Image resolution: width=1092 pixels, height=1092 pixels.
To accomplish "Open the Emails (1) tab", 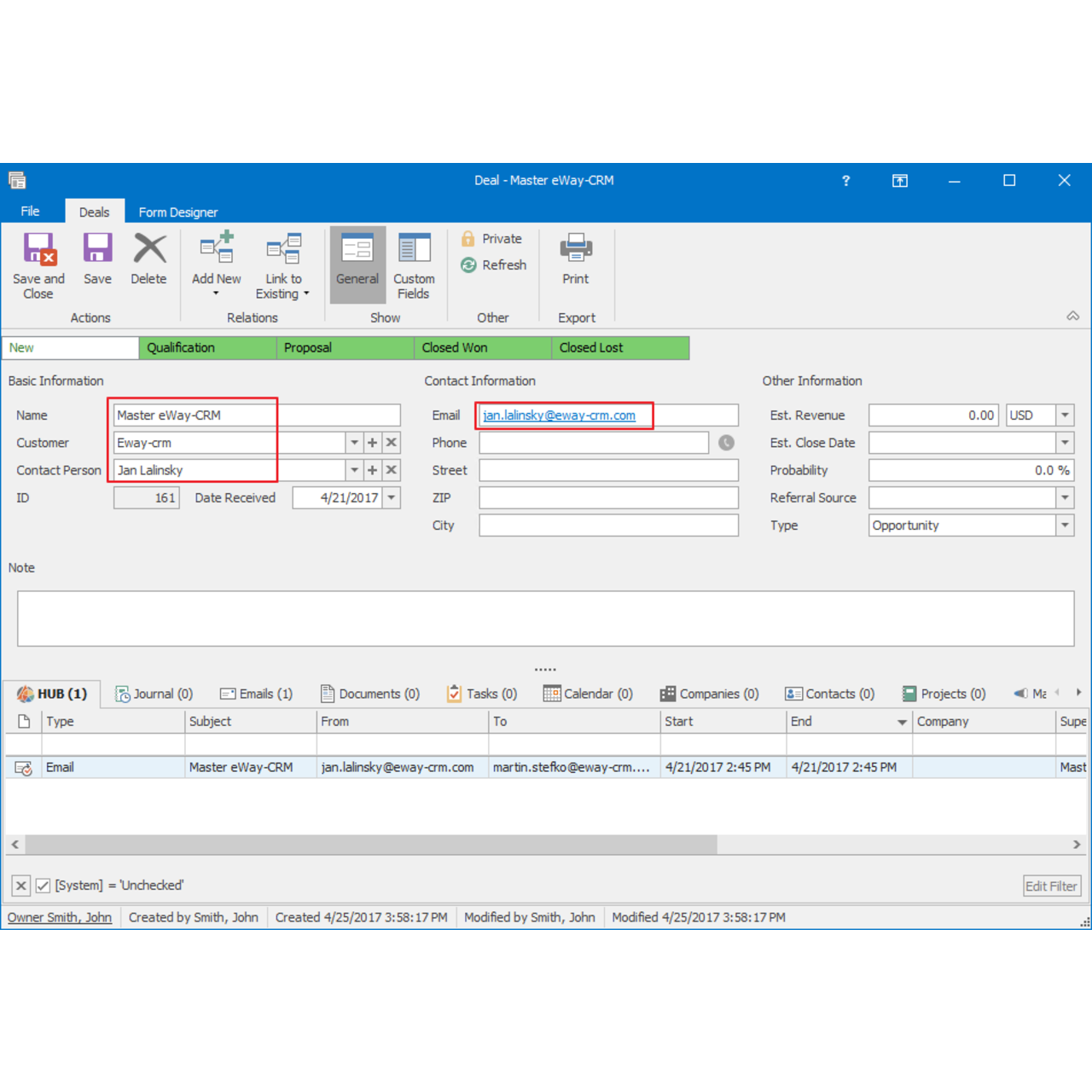I will (x=256, y=694).
